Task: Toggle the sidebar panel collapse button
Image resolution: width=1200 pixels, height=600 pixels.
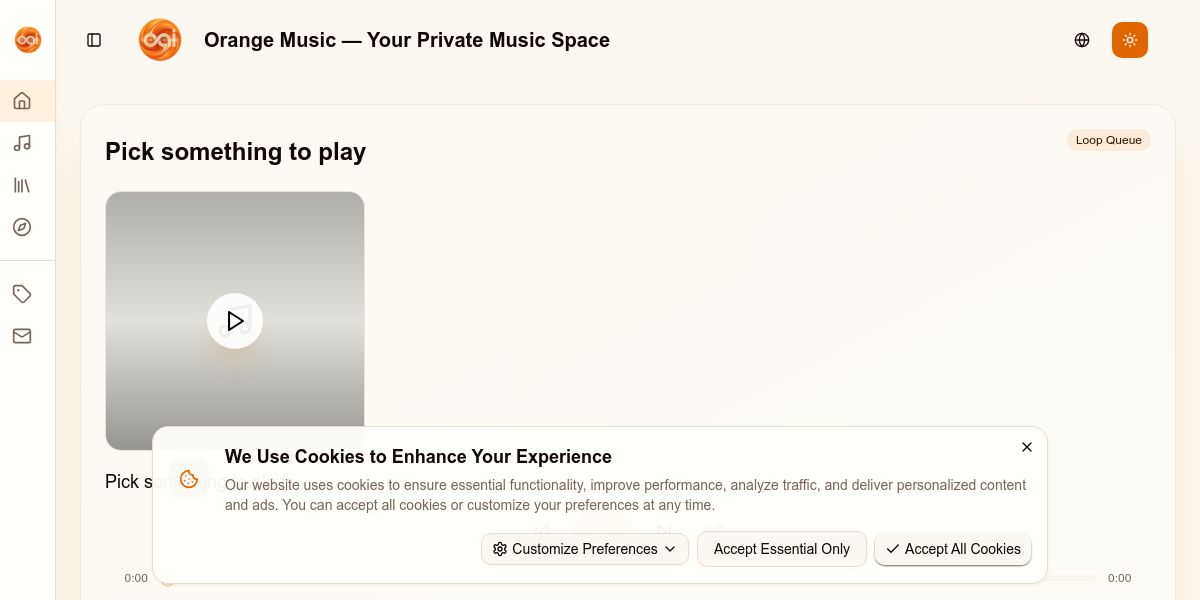Action: point(94,40)
